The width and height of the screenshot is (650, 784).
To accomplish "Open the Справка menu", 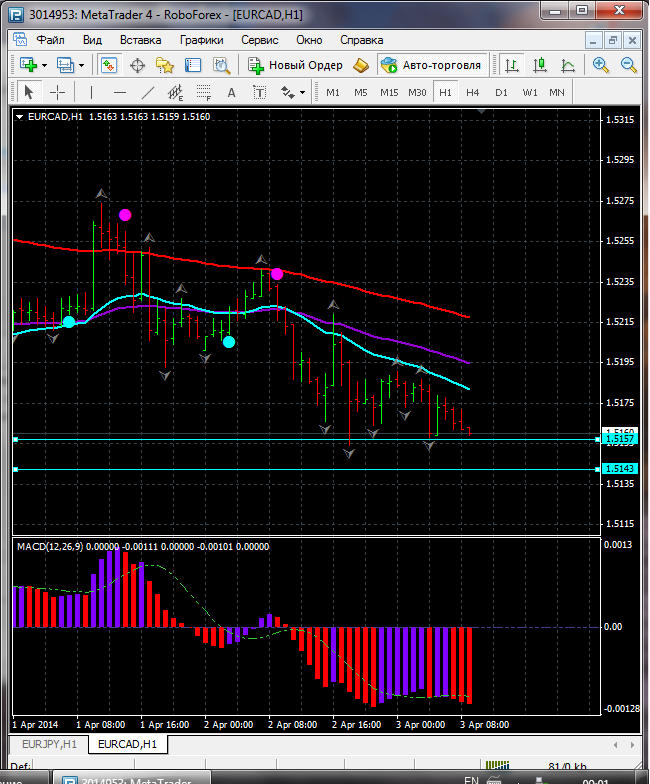I will pos(362,40).
